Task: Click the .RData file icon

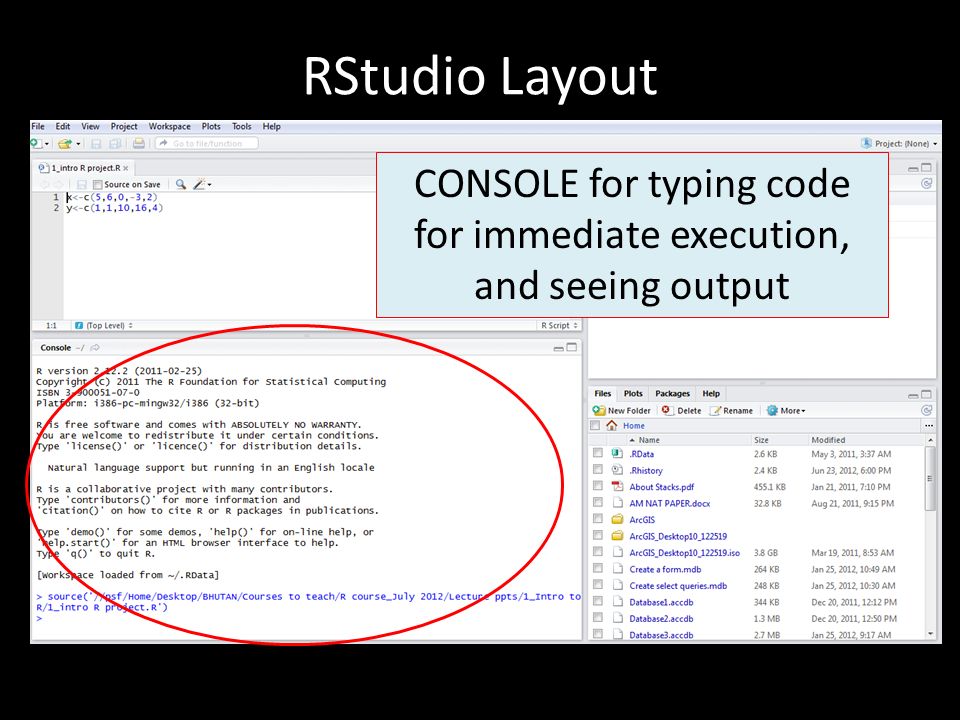Action: [x=617, y=454]
